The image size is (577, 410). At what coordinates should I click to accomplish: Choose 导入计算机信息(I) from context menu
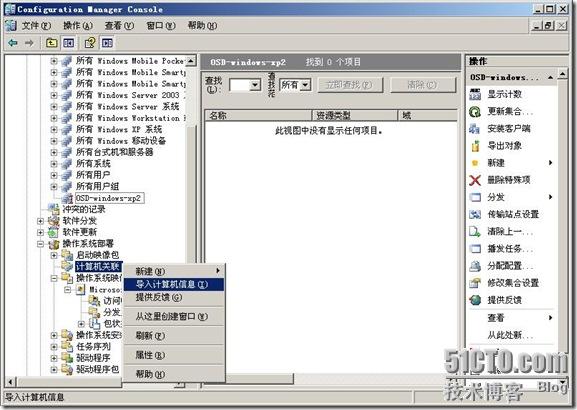coord(174,284)
